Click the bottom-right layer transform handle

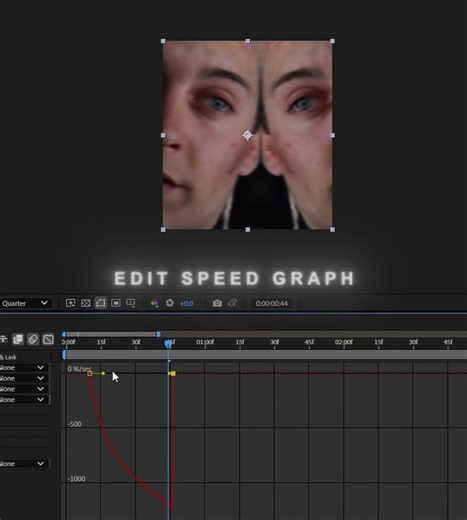click(x=332, y=230)
